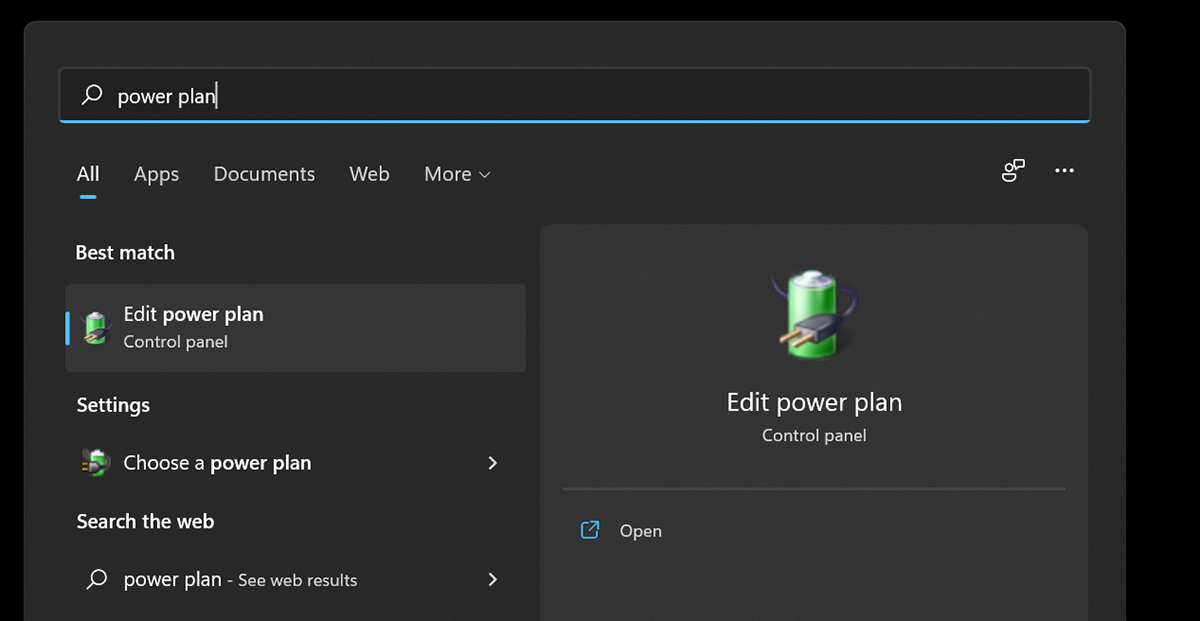Click battery icon beside Edit power plan result

[95, 327]
